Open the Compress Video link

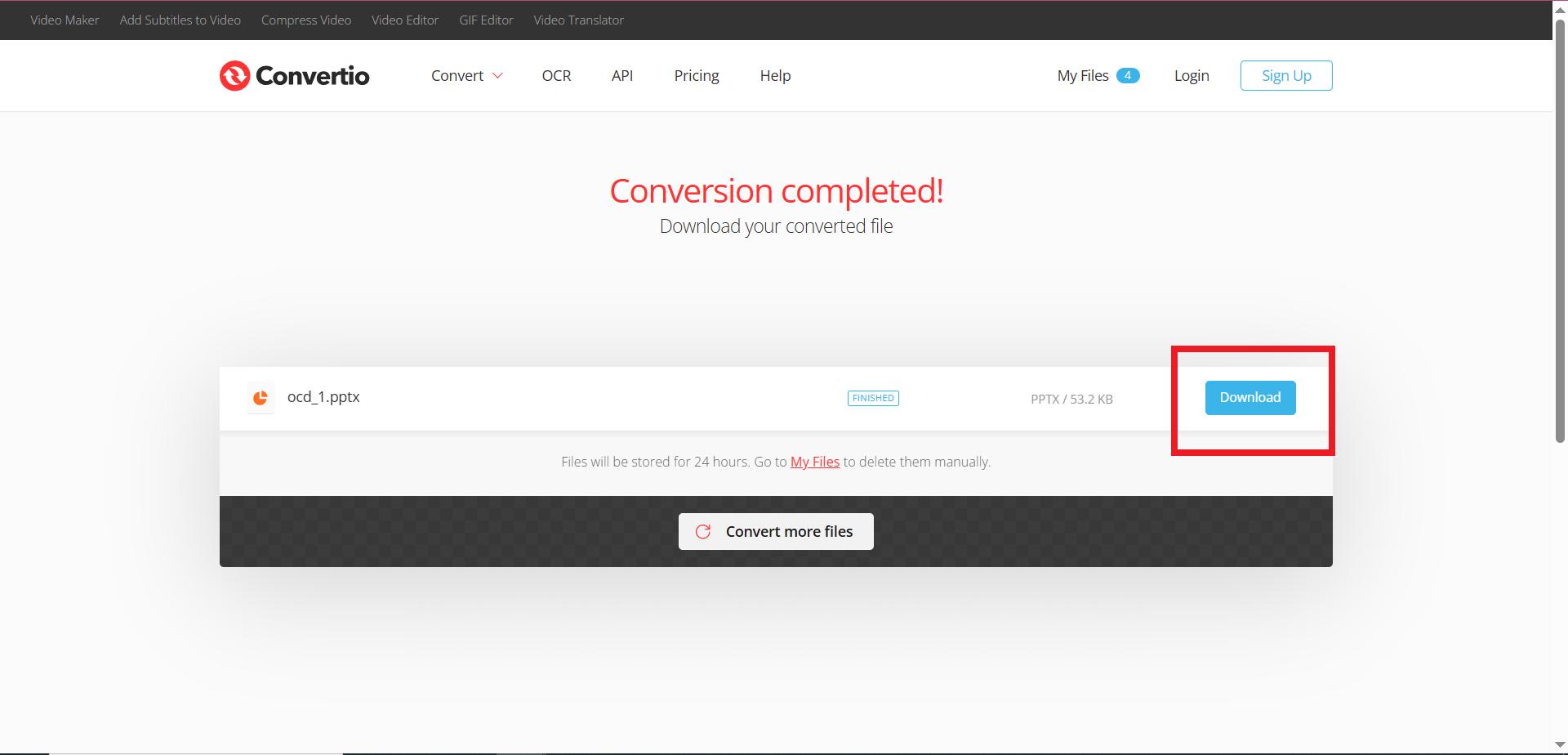click(306, 20)
